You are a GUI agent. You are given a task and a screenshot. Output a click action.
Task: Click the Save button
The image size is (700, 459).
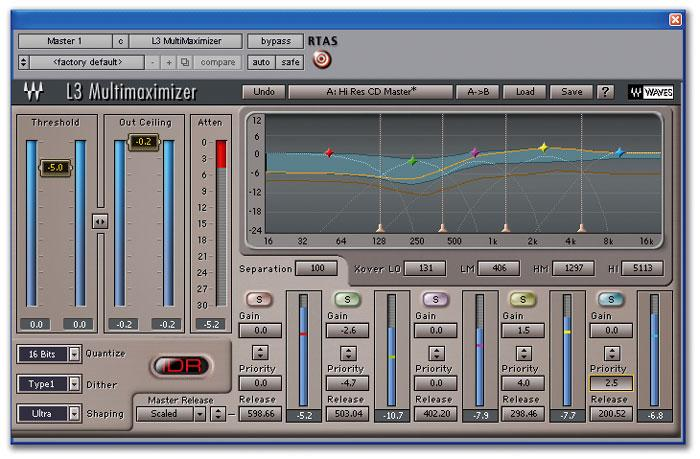point(571,92)
